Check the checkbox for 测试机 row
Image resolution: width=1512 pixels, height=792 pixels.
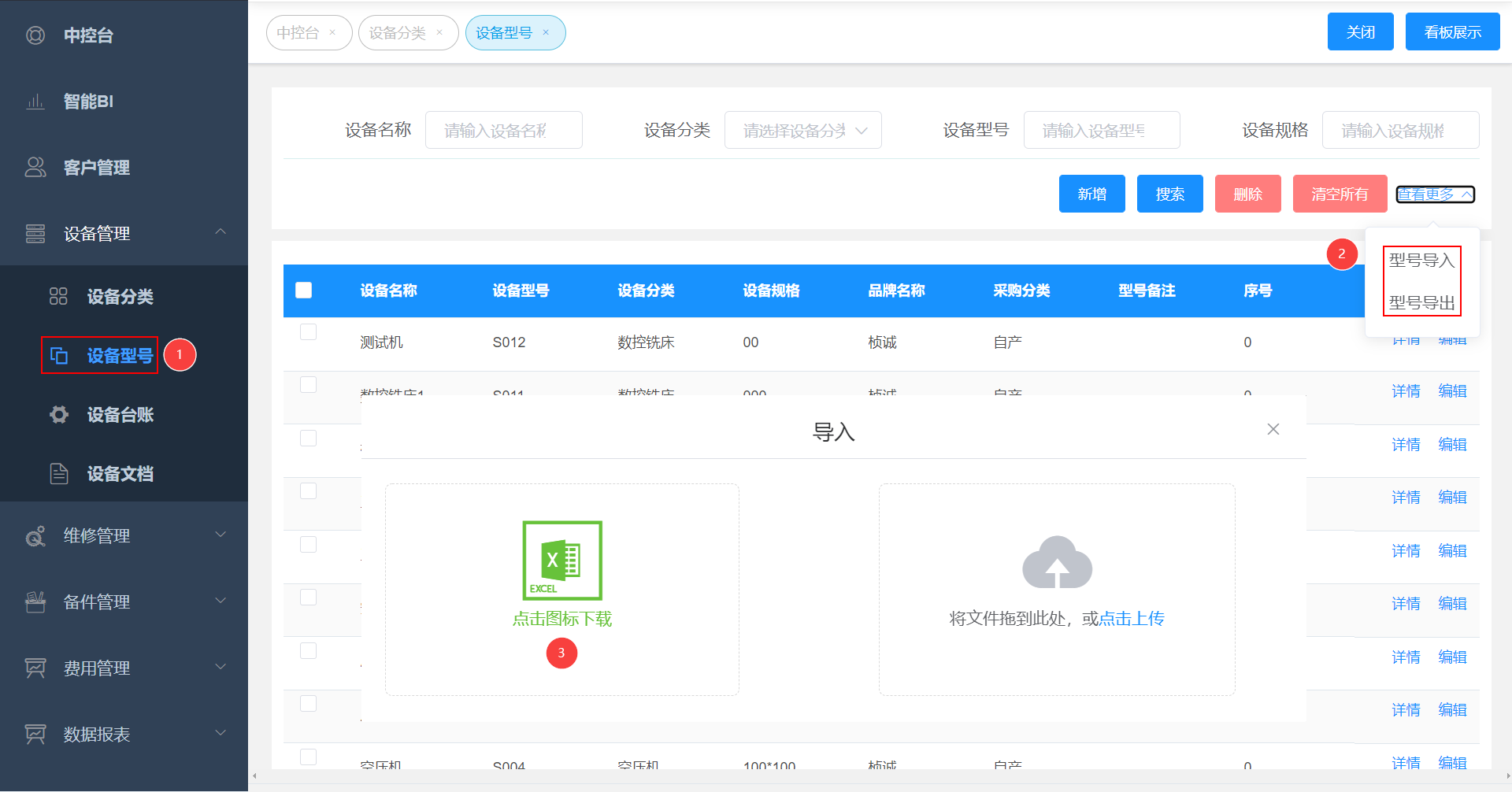point(309,332)
